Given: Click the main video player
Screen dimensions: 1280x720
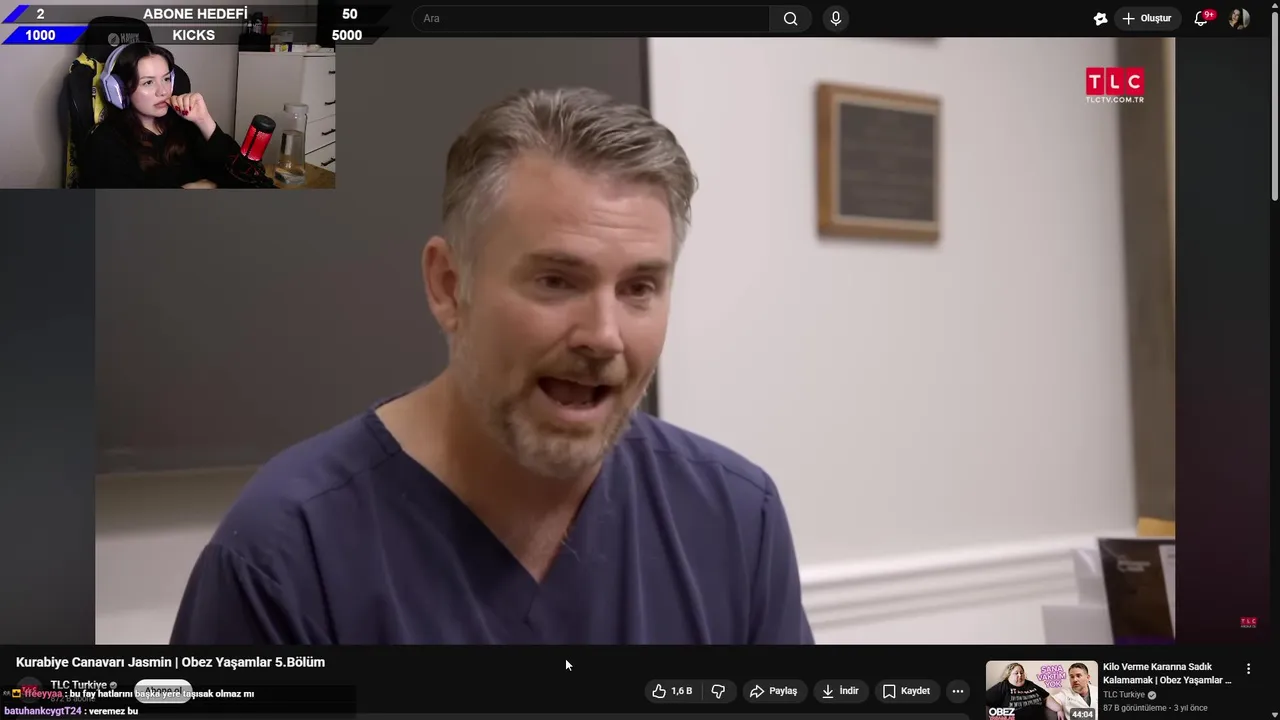Looking at the screenshot, I should tap(635, 341).
